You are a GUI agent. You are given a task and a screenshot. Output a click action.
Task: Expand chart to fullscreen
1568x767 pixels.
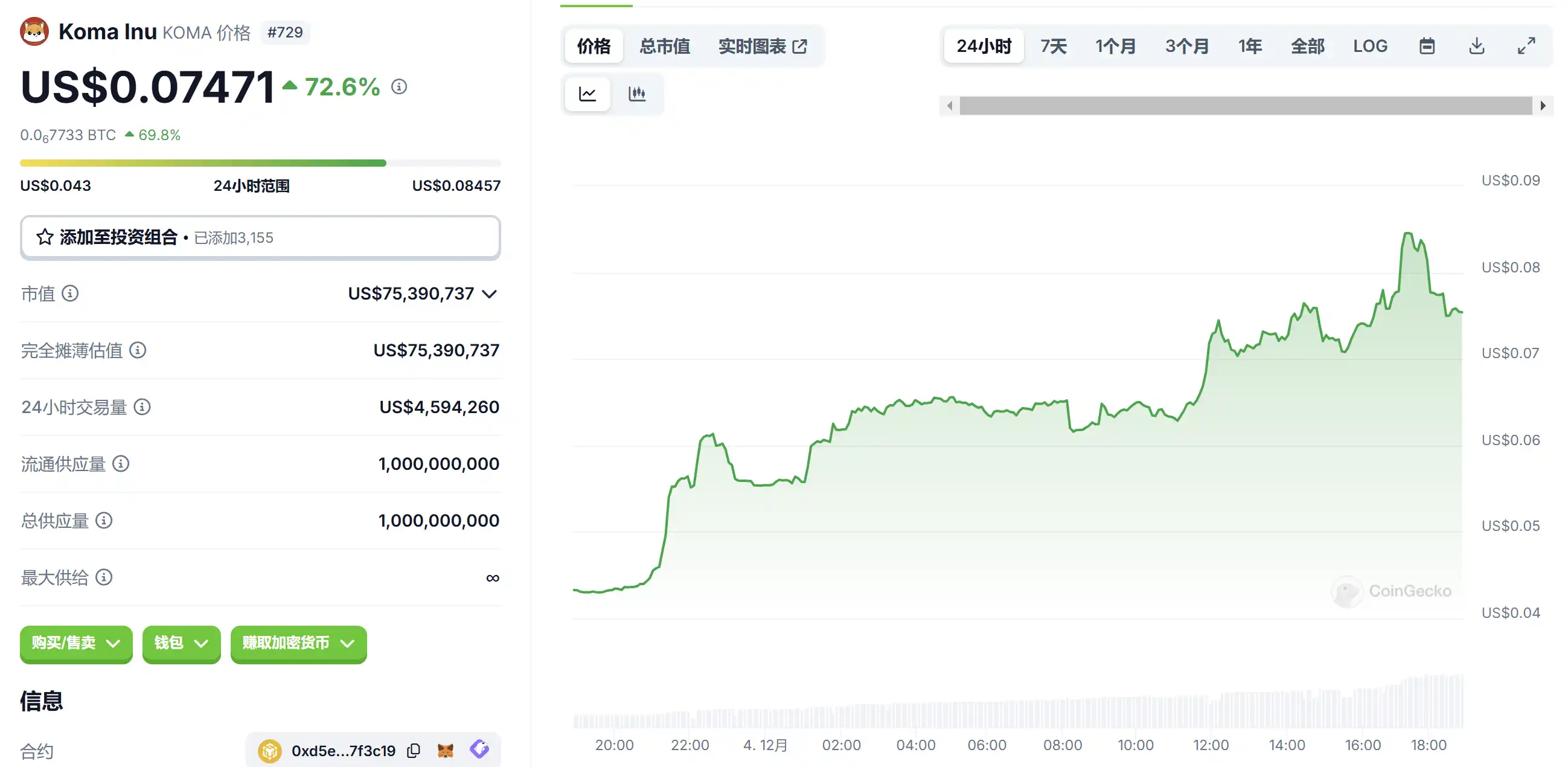(1526, 47)
